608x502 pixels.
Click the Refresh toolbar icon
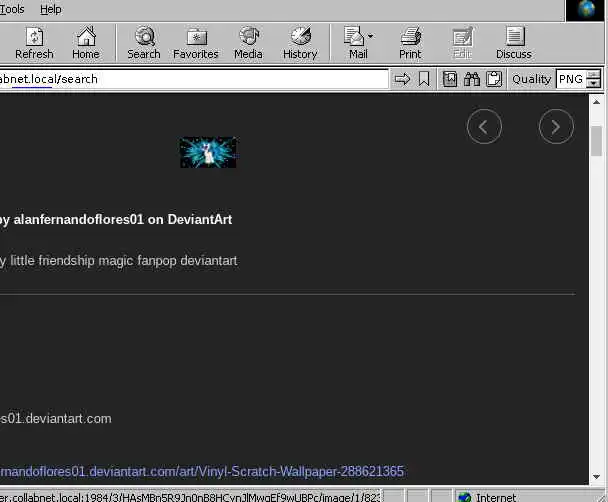[34, 43]
